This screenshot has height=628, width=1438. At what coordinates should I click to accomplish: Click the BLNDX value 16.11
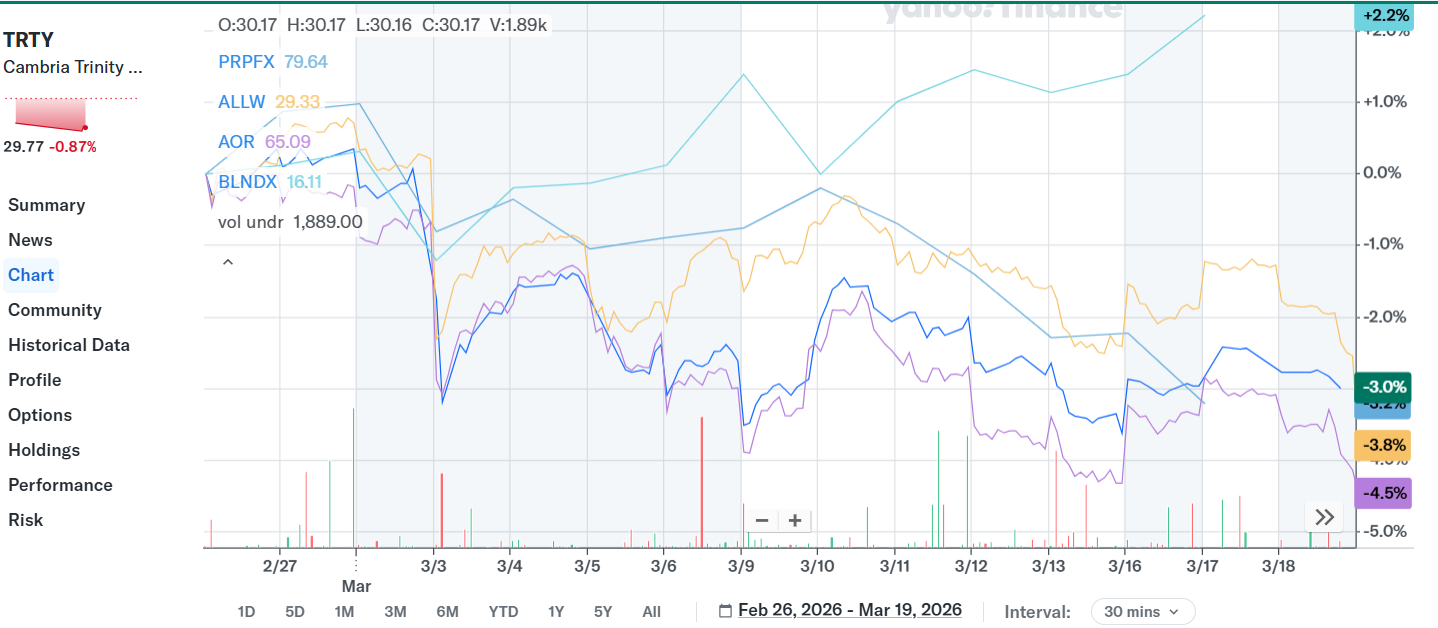[304, 182]
